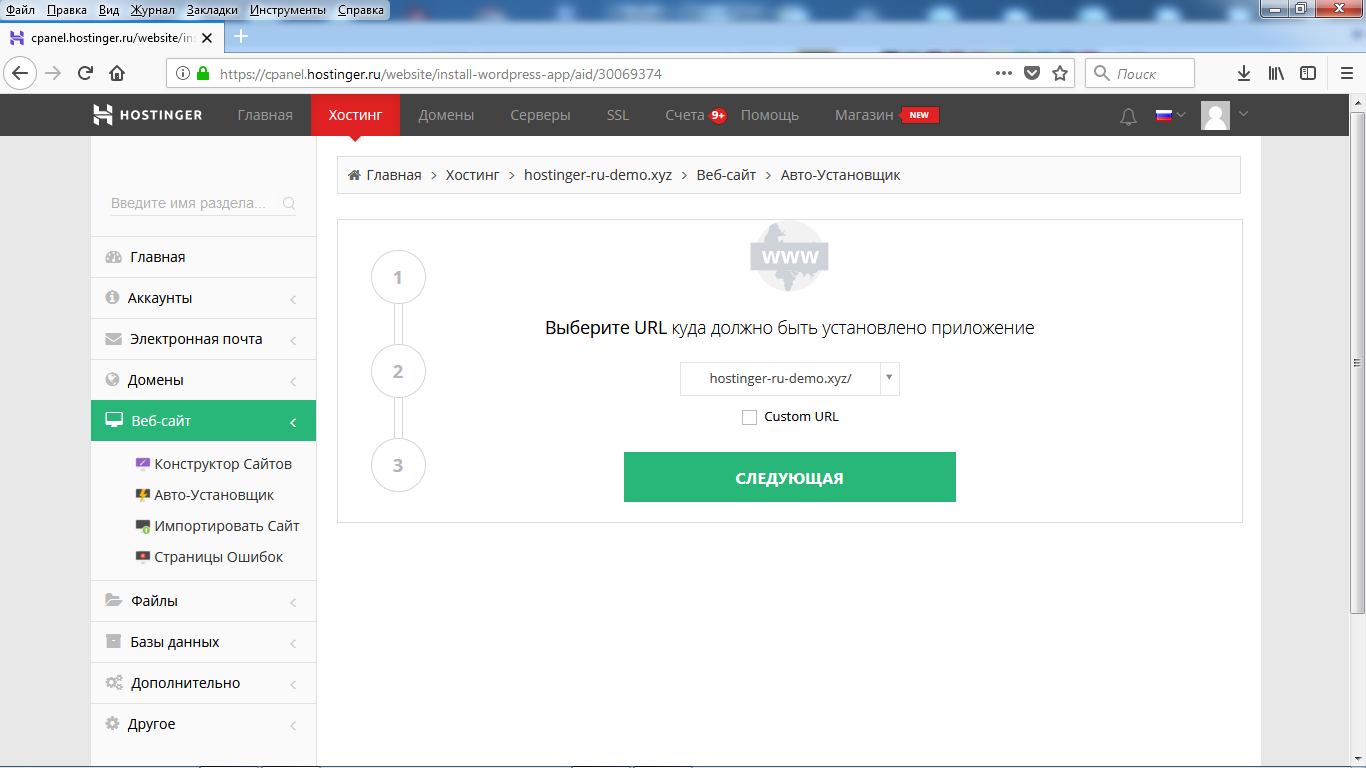Open the hostinger-ru-demo.xyz URL dropdown
1366x768 pixels.
[789, 379]
